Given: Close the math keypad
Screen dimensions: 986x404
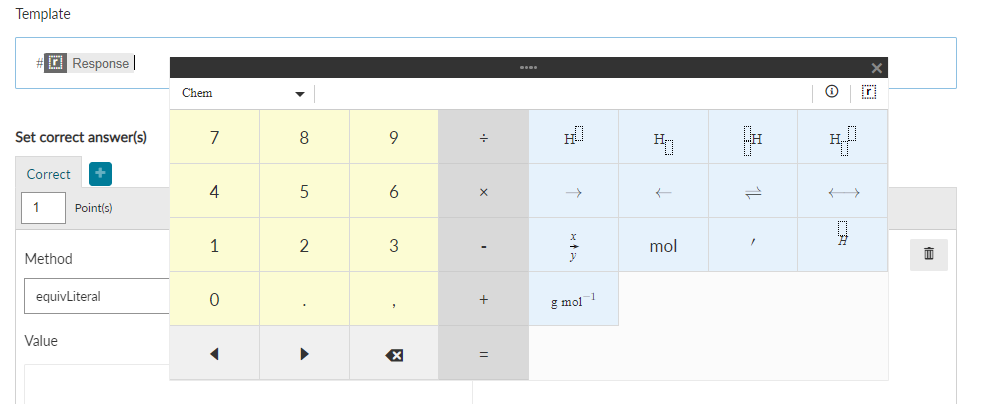Looking at the screenshot, I should tap(877, 68).
